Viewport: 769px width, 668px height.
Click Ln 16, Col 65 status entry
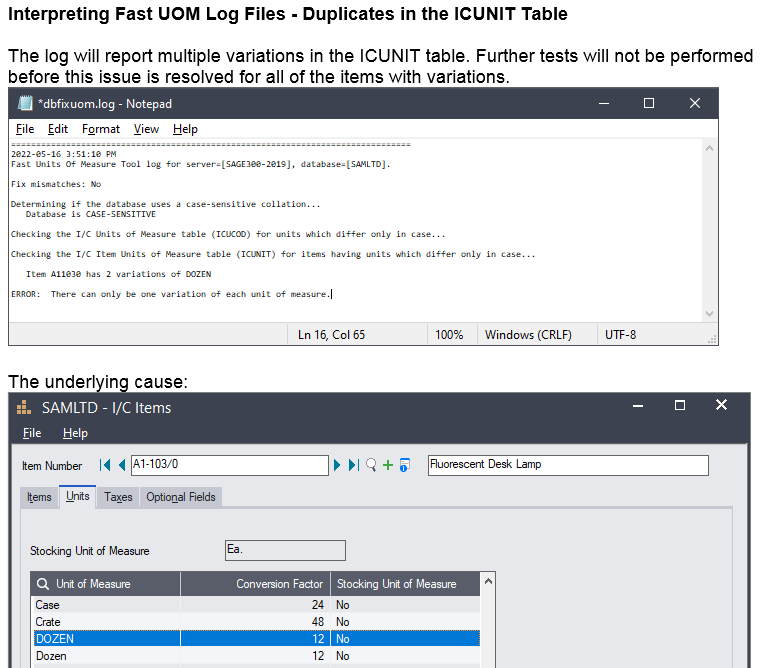(x=332, y=334)
